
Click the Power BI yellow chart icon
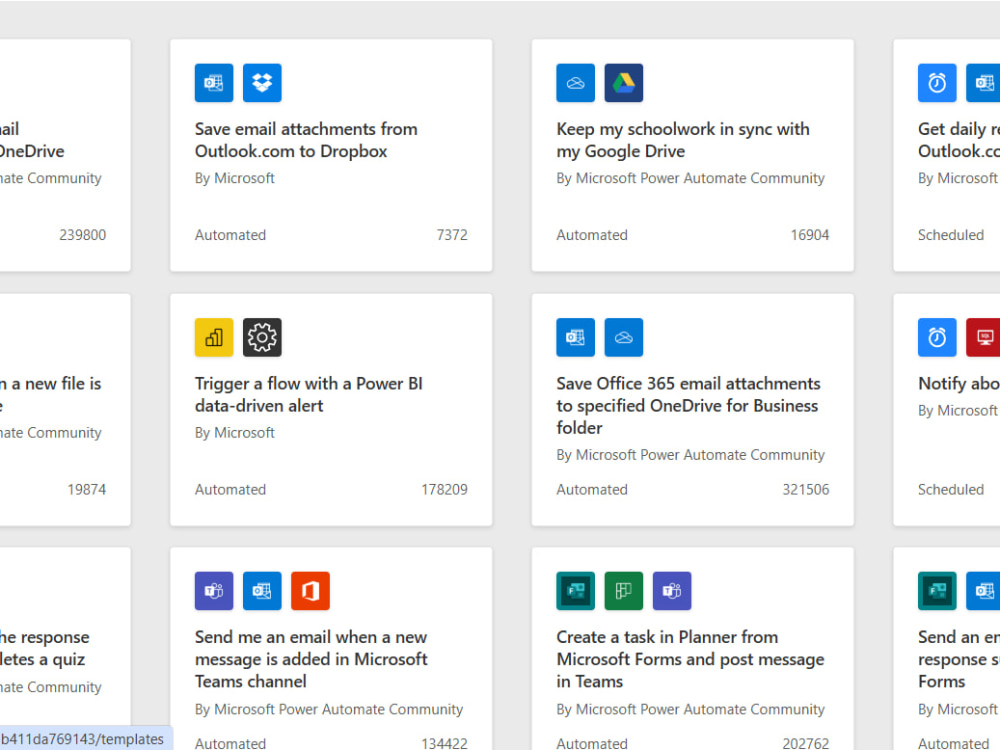(x=214, y=337)
